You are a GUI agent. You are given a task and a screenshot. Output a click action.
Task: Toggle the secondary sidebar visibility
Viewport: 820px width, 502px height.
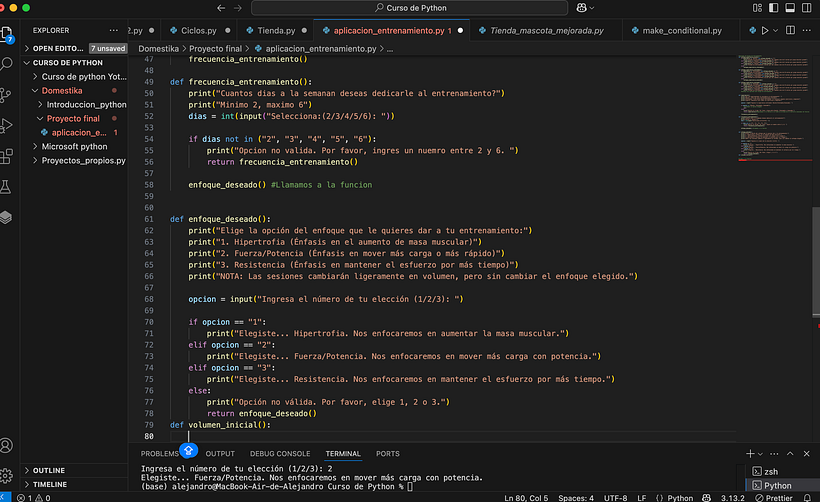click(x=807, y=8)
